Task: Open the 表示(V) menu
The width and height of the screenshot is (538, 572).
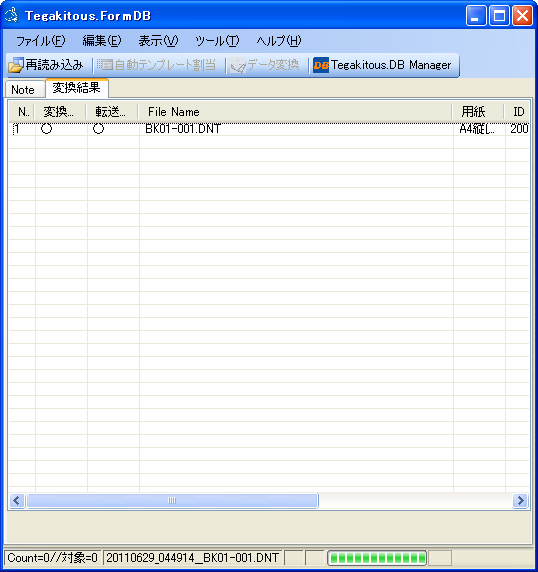Action: (158, 40)
